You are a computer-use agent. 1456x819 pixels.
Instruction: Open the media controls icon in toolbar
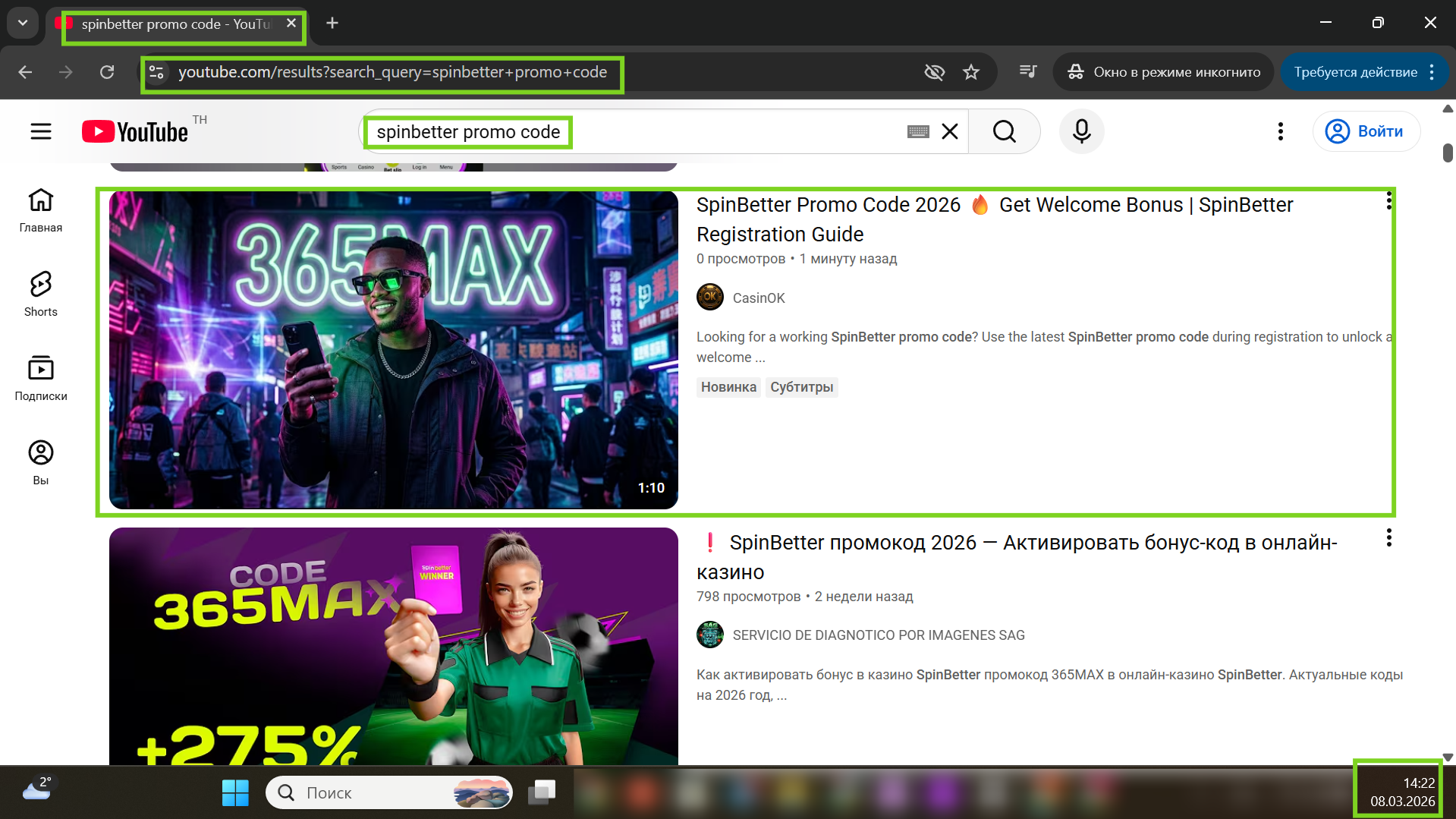tap(1028, 72)
